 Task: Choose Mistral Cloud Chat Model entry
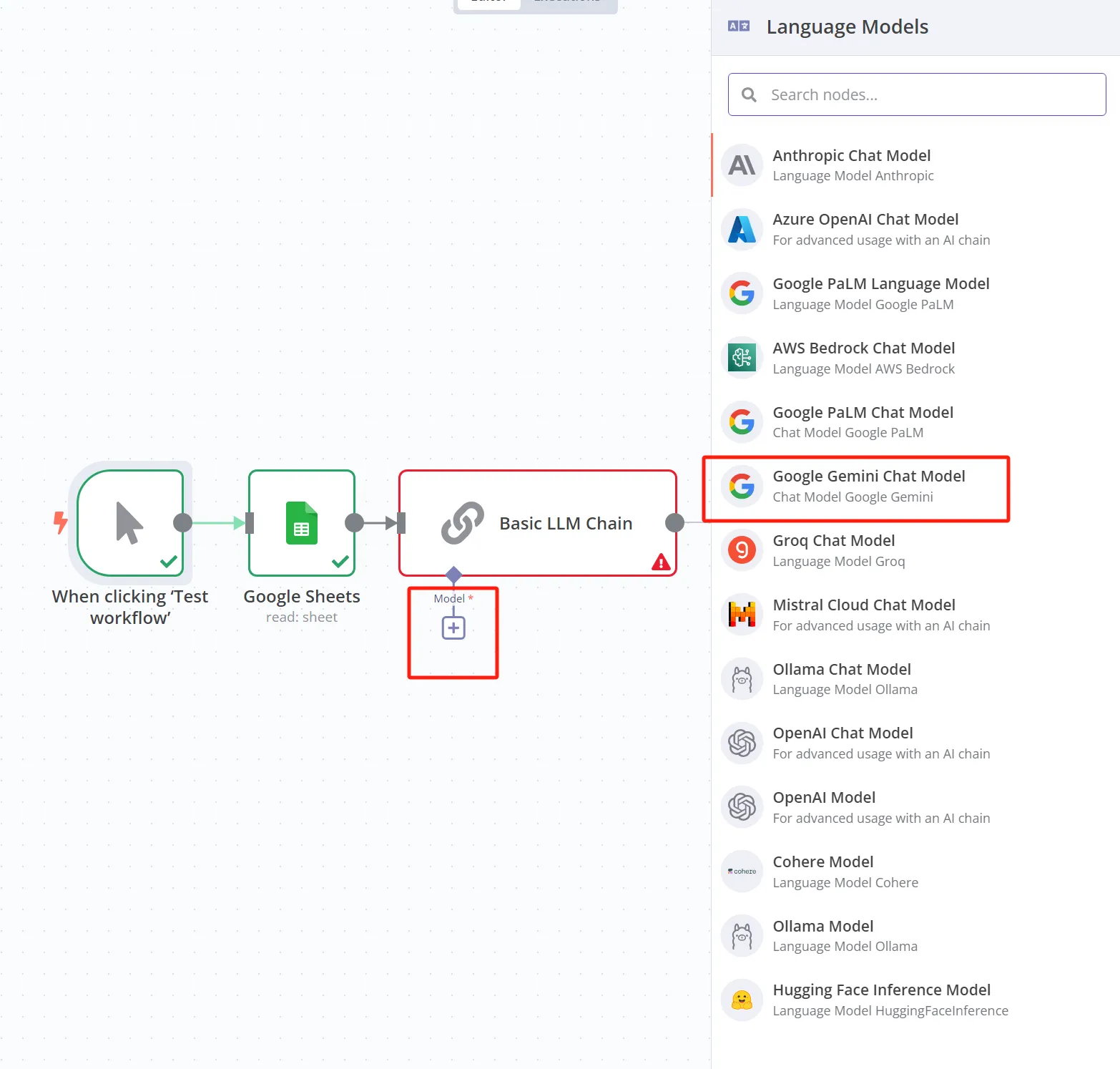click(x=915, y=615)
